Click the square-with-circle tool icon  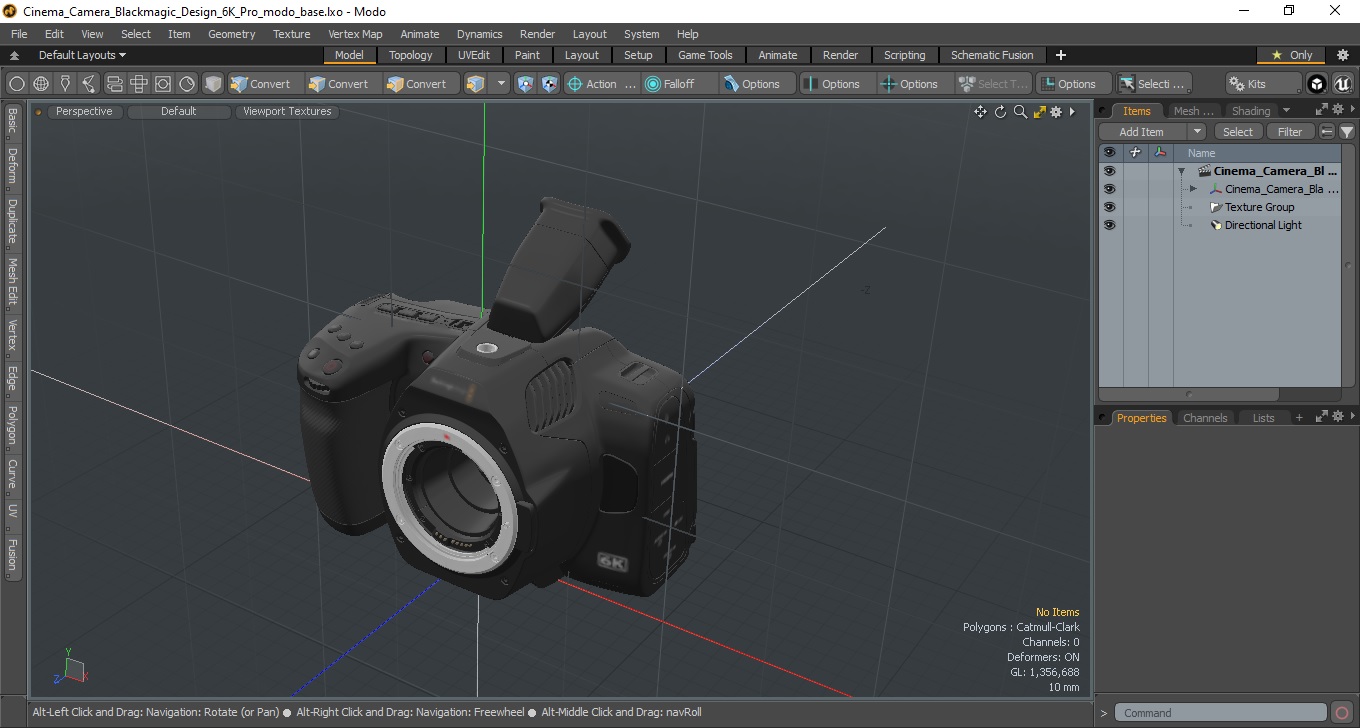[162, 84]
